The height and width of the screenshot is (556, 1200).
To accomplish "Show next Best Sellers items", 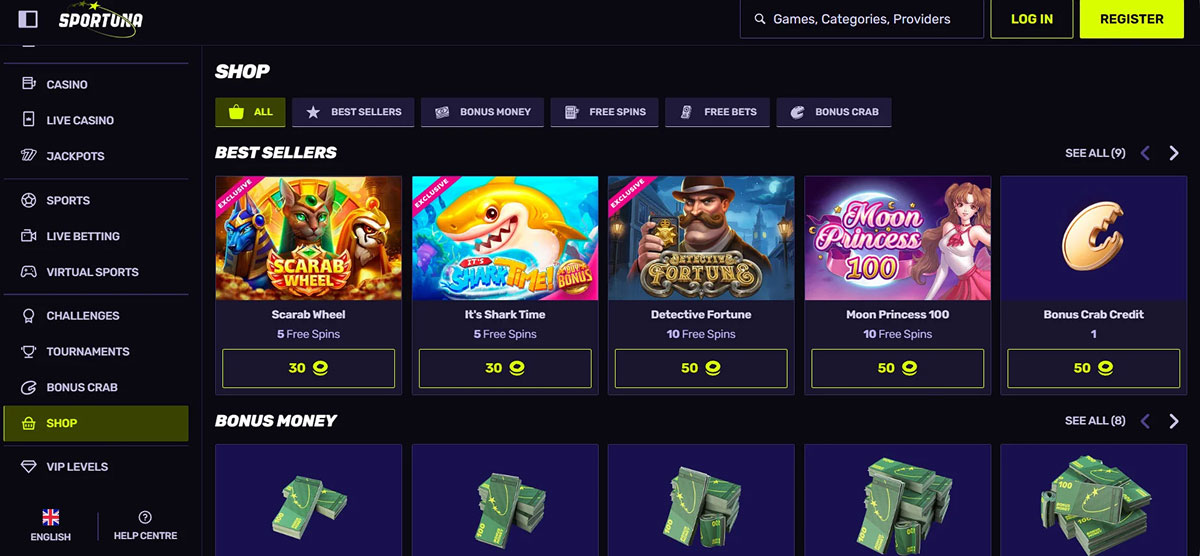I will (x=1174, y=153).
